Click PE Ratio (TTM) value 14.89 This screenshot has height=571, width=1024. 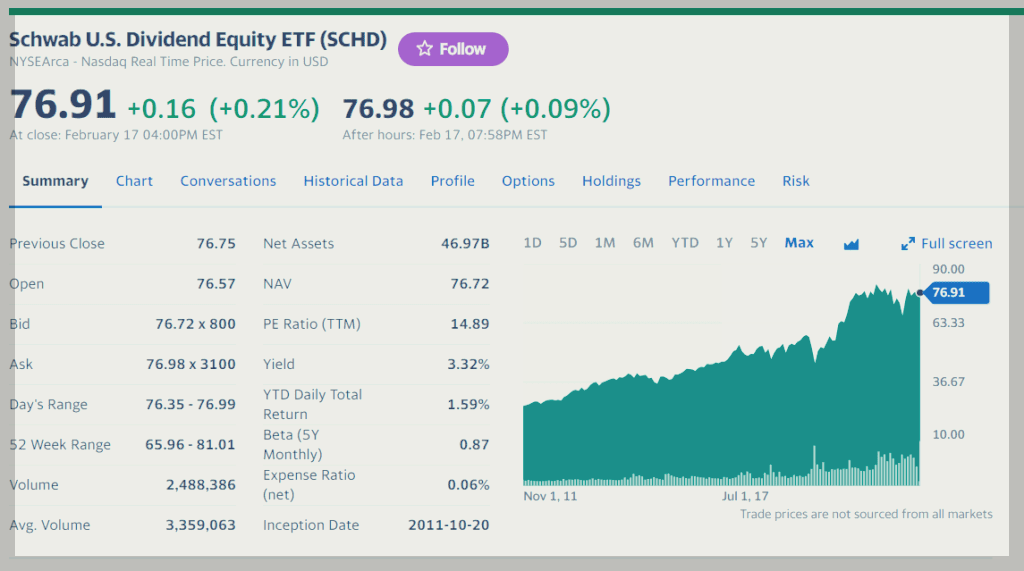click(x=470, y=324)
